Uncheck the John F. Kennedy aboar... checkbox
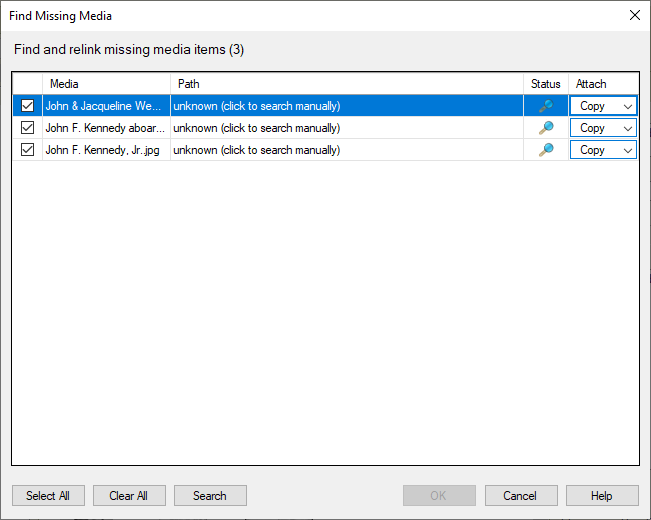The image size is (651, 520). click(x=27, y=128)
